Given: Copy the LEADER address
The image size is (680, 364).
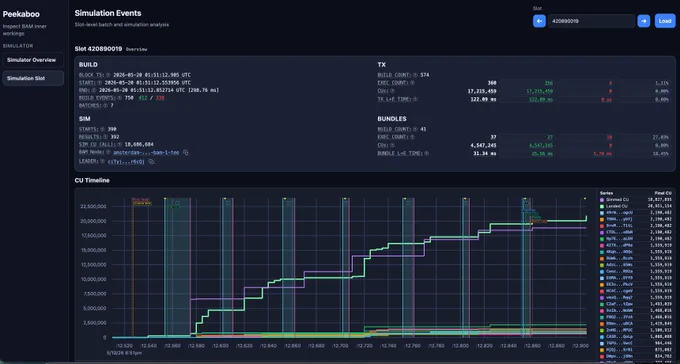Looking at the screenshot, I should tap(151, 161).
